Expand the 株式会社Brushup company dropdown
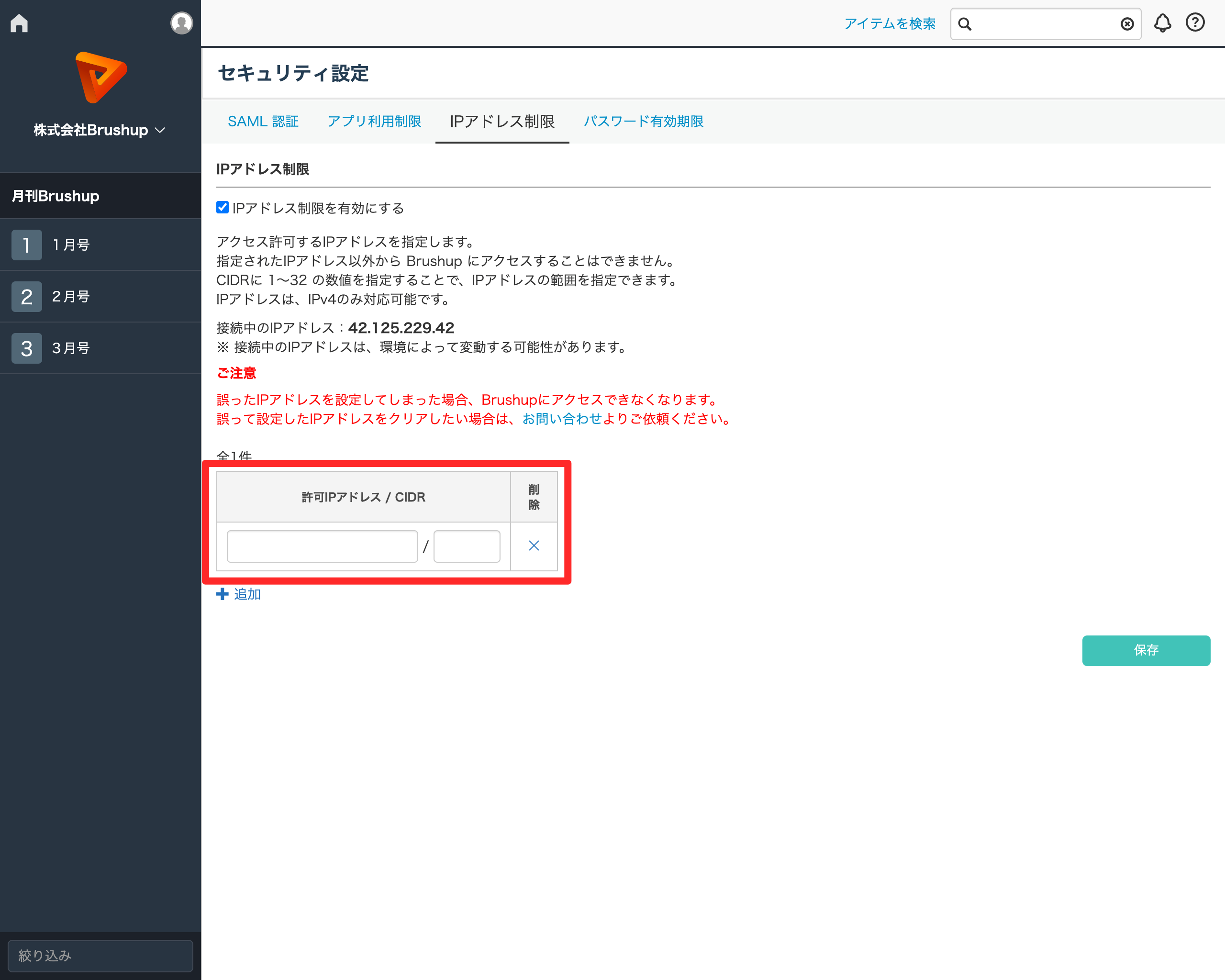The height and width of the screenshot is (980, 1225). point(100,130)
